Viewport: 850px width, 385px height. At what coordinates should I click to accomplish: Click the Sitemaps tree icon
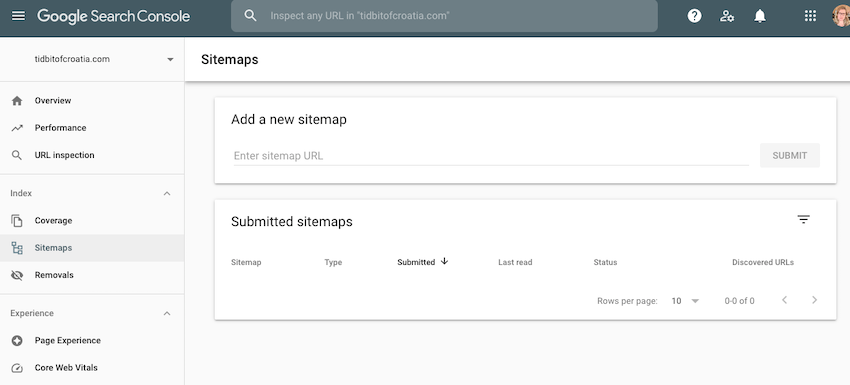pos(17,248)
